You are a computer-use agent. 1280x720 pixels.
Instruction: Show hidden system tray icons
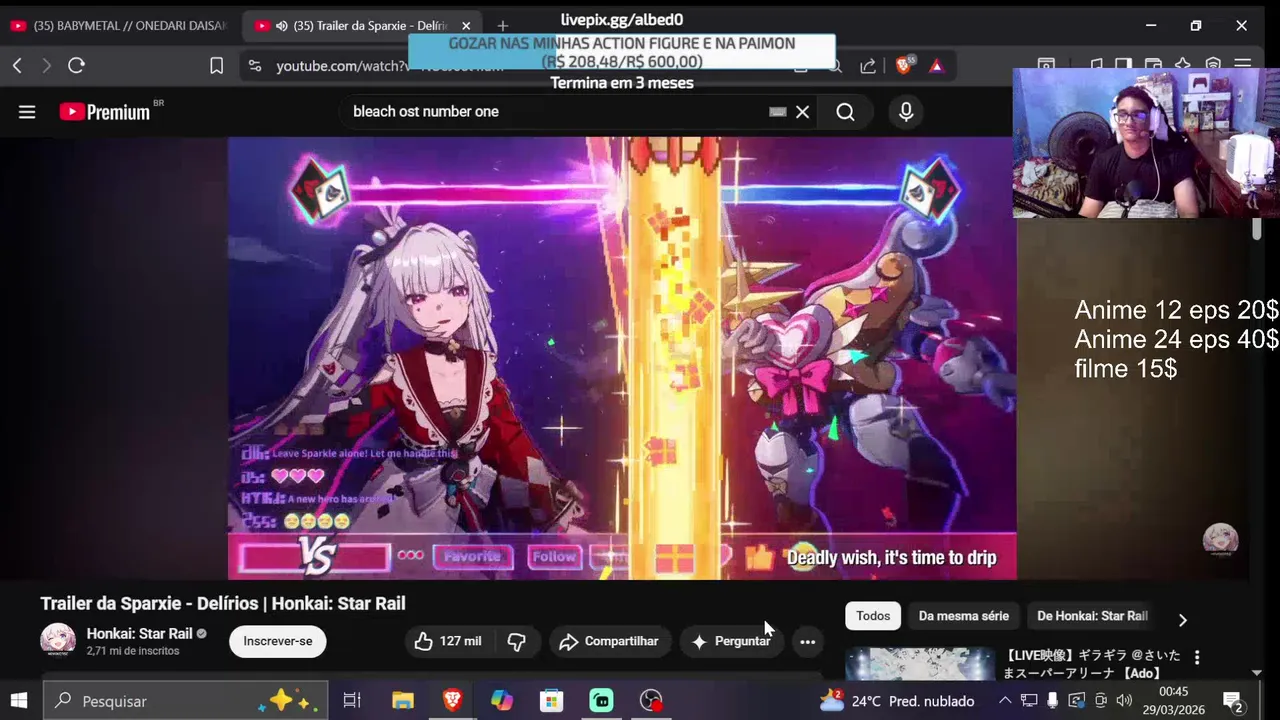tap(1005, 701)
